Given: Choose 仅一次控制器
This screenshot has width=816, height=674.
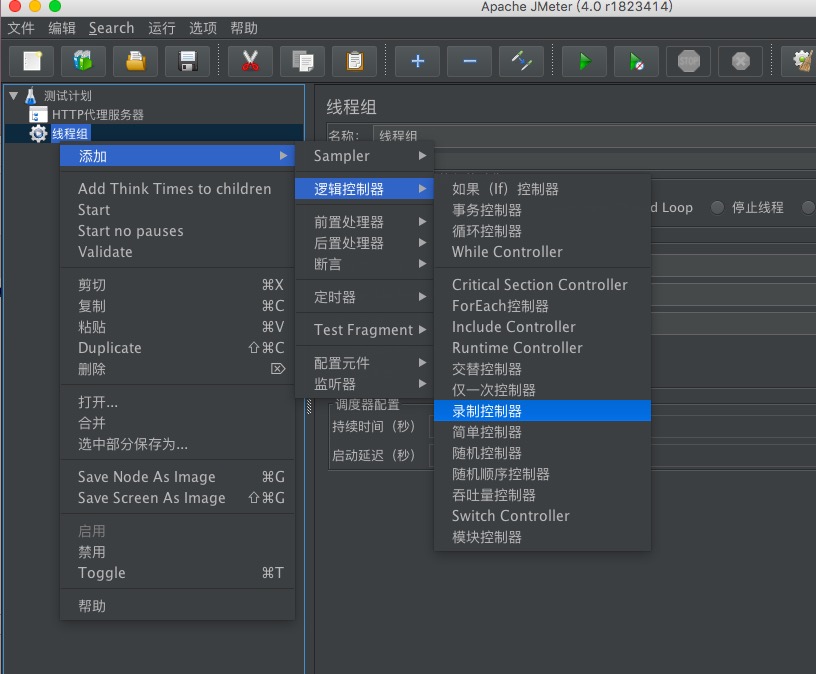Looking at the screenshot, I should (x=542, y=389).
